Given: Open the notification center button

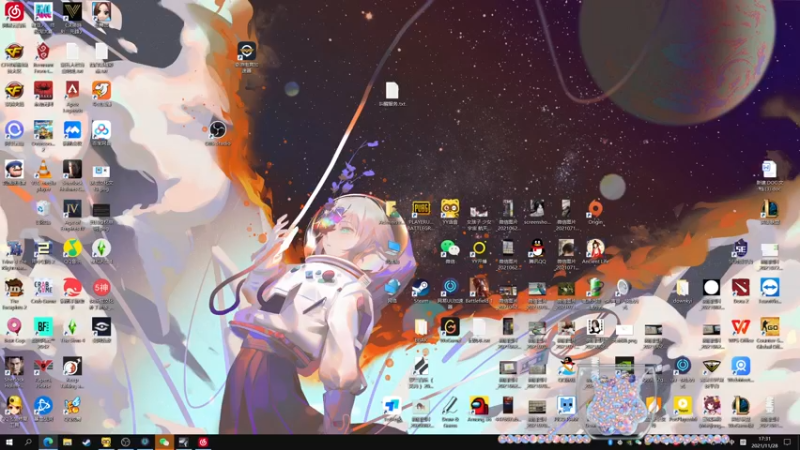Looking at the screenshot, I should [788, 442].
